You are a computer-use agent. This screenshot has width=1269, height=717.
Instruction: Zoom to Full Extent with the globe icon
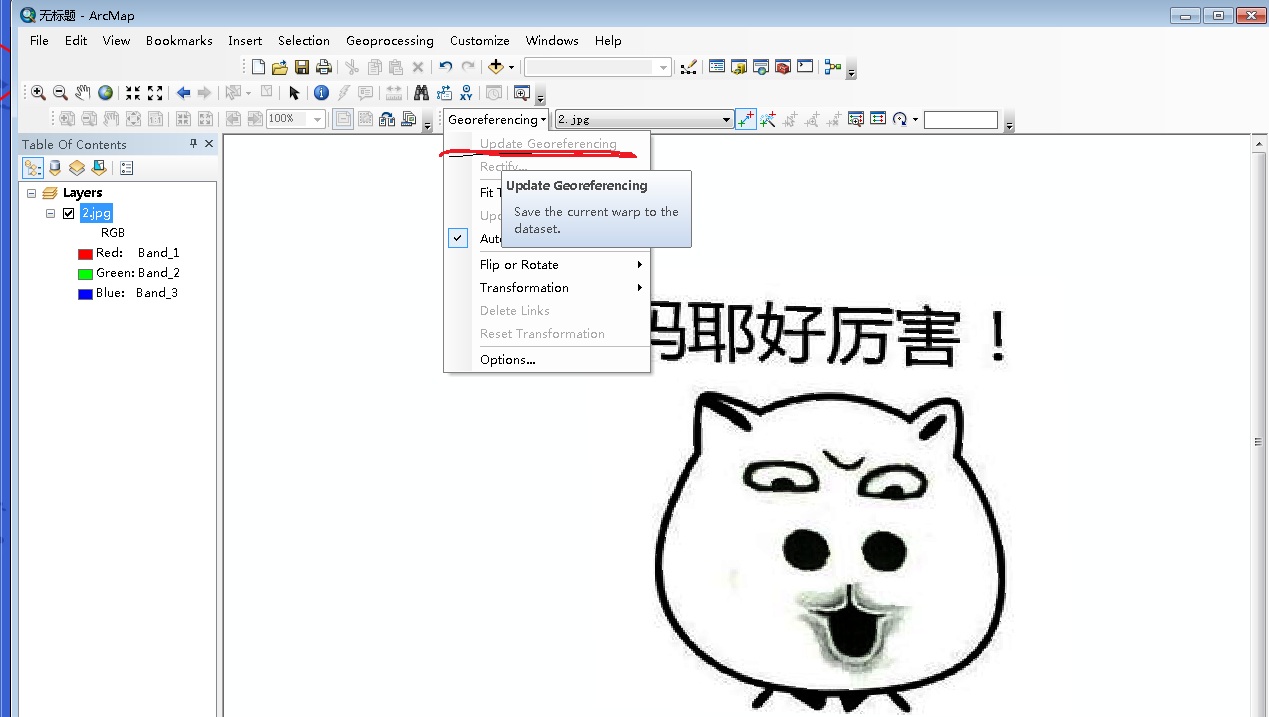(x=104, y=92)
